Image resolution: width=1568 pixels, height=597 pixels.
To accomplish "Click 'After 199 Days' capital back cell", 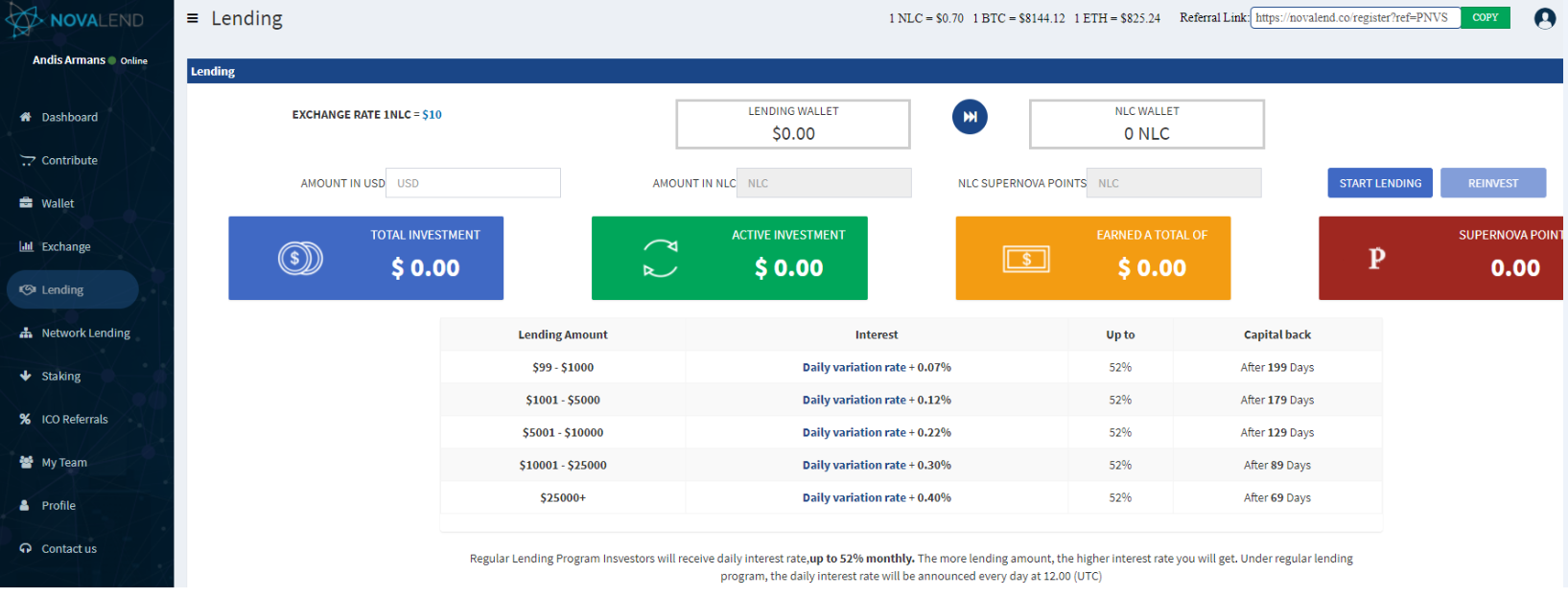I will [x=1277, y=367].
